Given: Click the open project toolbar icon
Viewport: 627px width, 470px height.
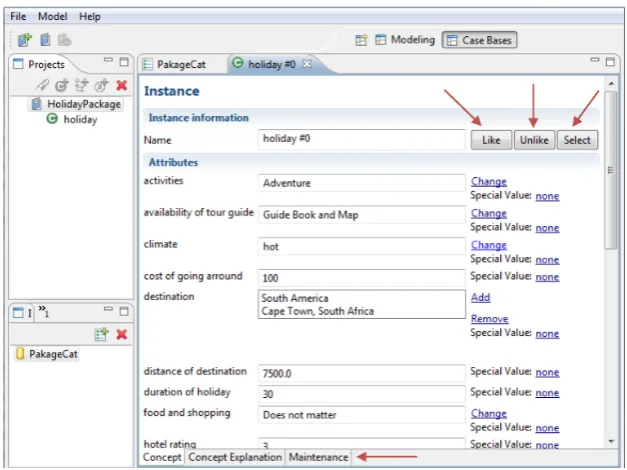Looking at the screenshot, I should (45, 40).
